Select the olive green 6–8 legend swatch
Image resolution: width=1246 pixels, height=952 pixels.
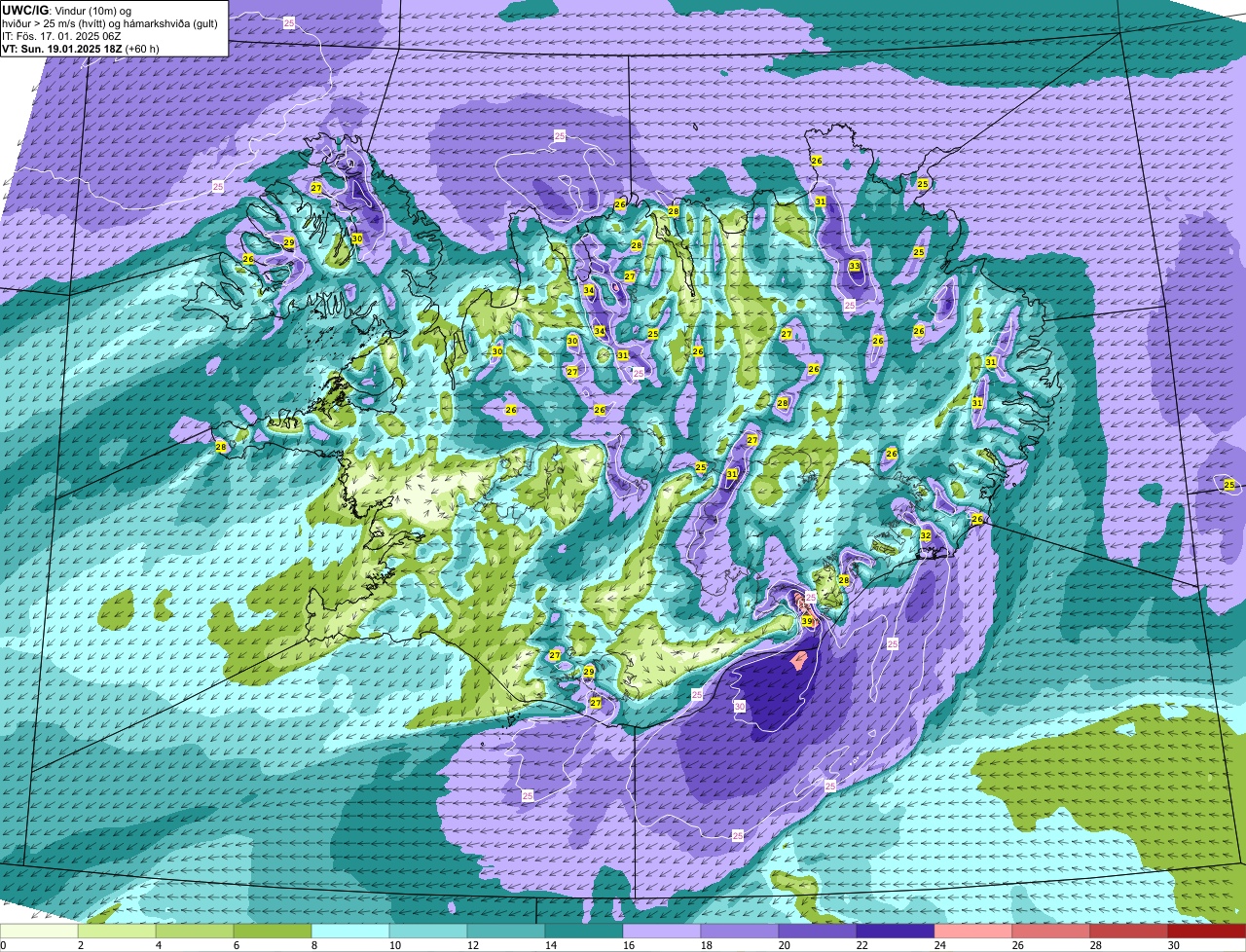pyautogui.click(x=273, y=931)
